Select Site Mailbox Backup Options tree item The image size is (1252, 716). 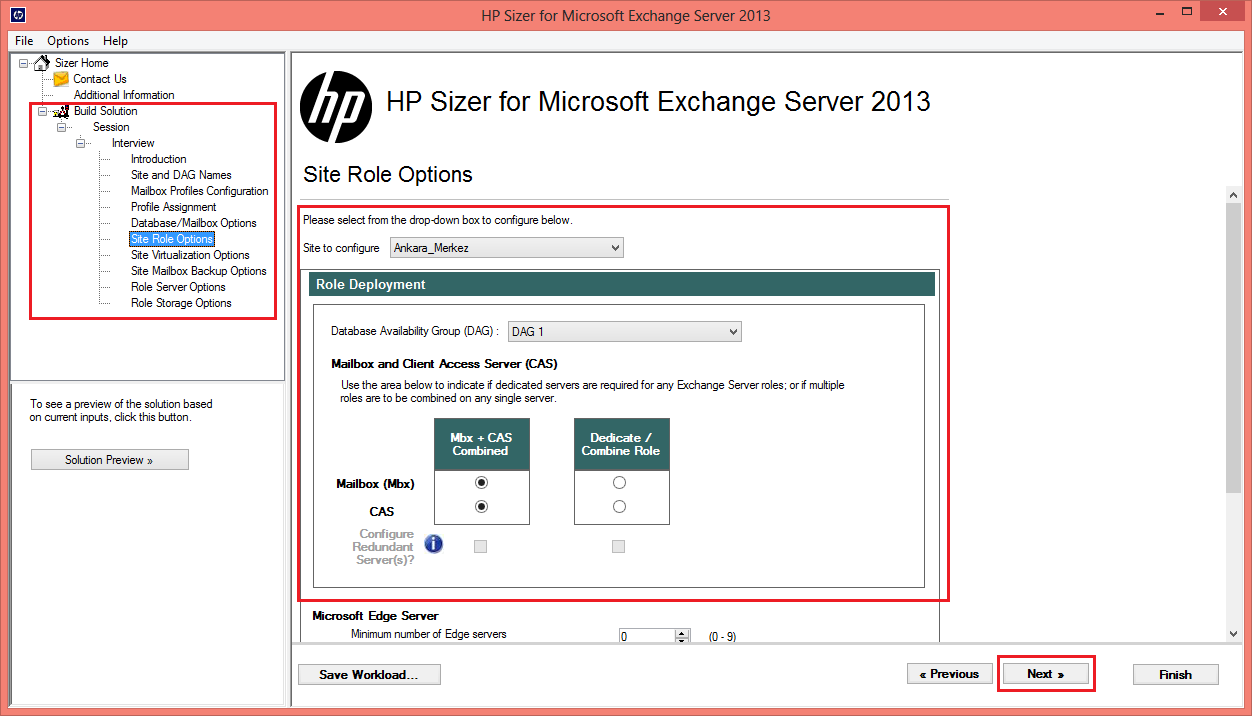pos(199,271)
